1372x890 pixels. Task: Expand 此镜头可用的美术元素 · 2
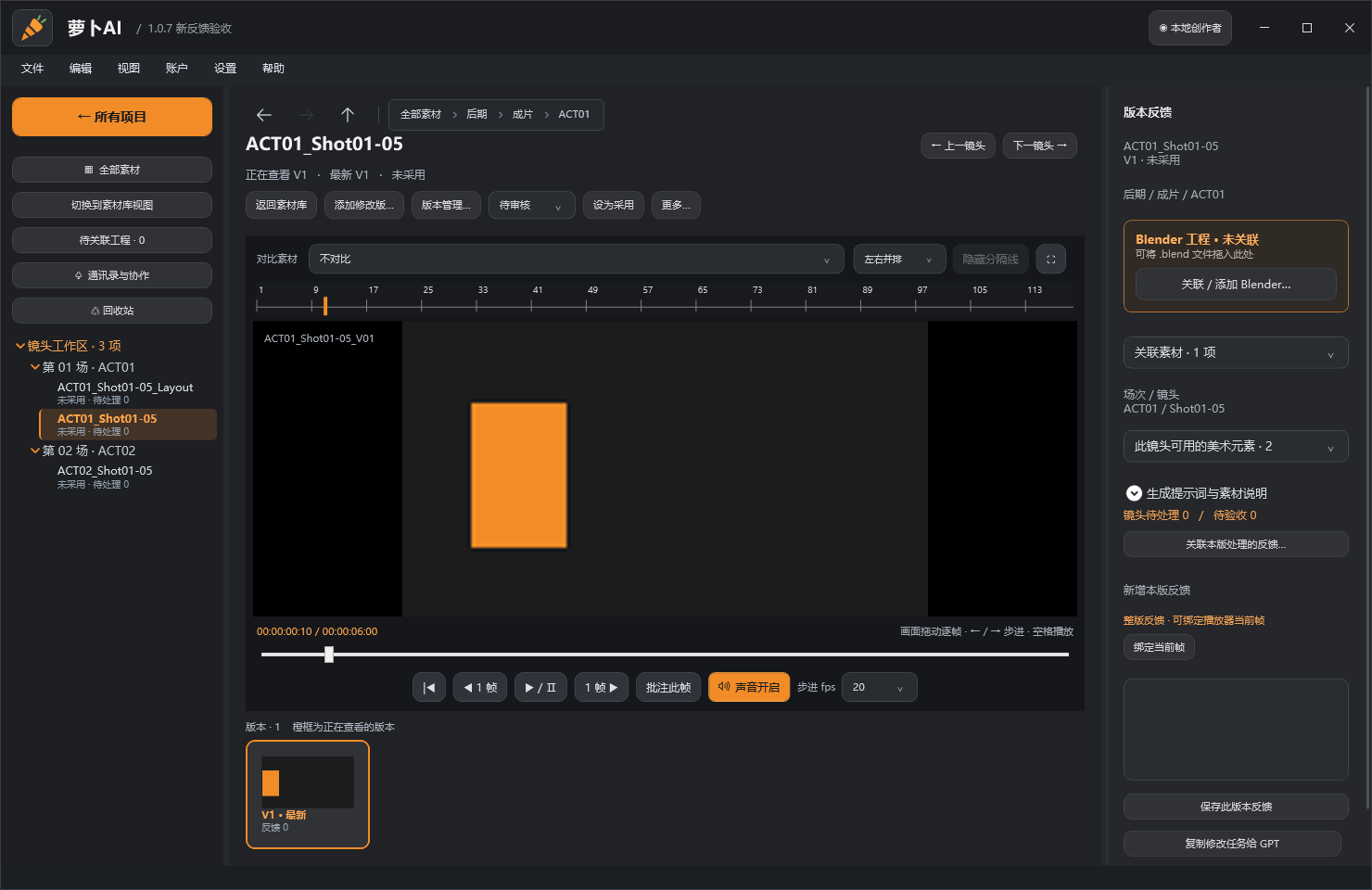click(1236, 446)
